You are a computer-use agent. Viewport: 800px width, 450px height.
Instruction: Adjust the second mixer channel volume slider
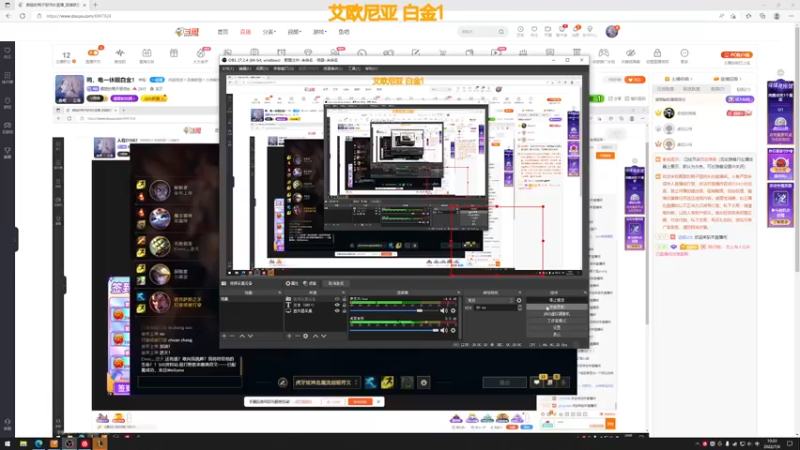[x=393, y=330]
